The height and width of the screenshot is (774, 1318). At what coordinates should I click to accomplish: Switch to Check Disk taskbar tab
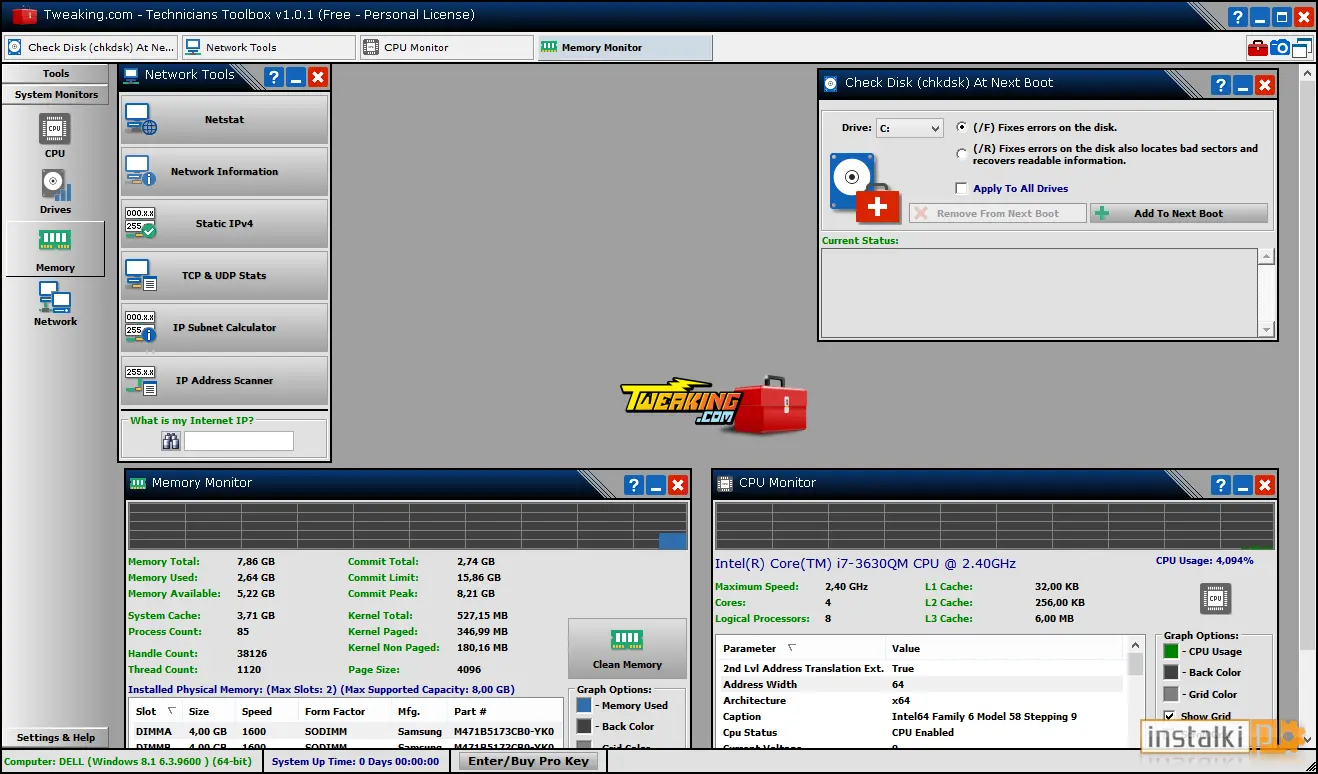click(91, 47)
